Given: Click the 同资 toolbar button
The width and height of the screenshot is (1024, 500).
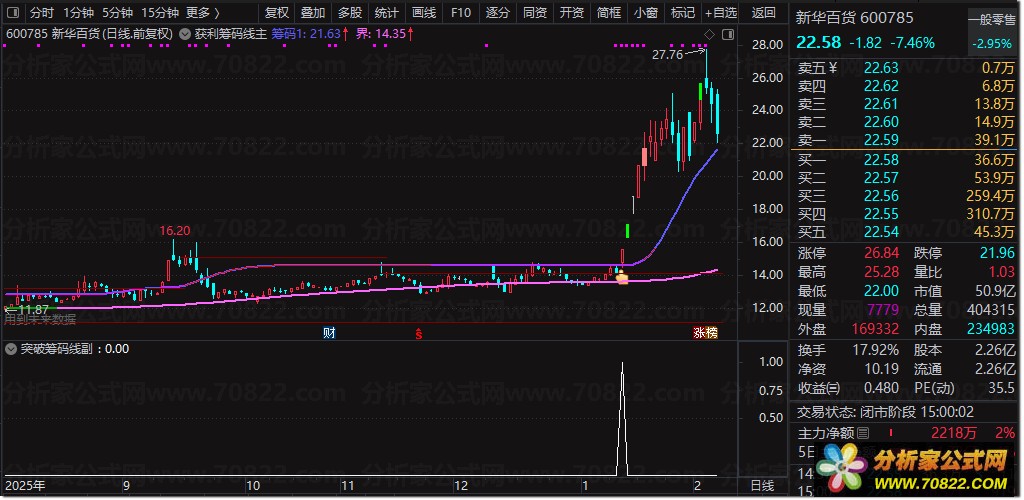Looking at the screenshot, I should tap(535, 12).
